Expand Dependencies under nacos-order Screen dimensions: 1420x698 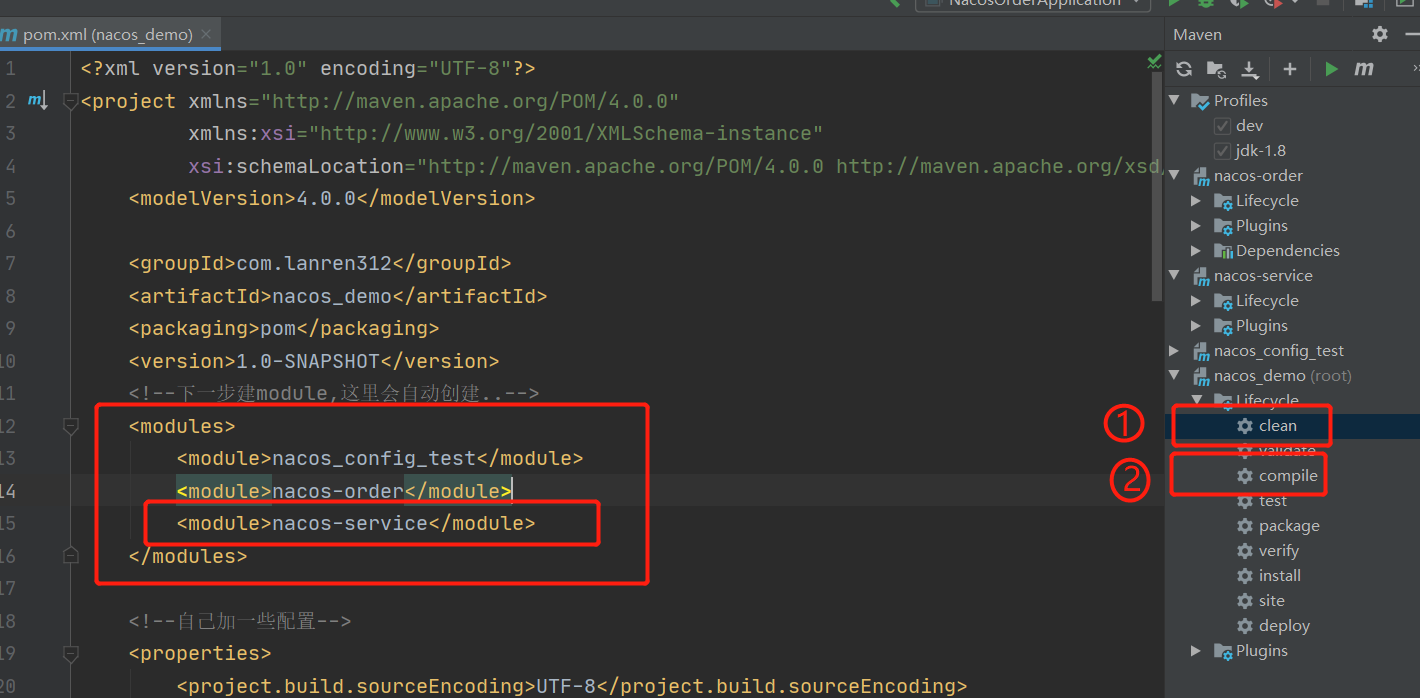point(1196,250)
